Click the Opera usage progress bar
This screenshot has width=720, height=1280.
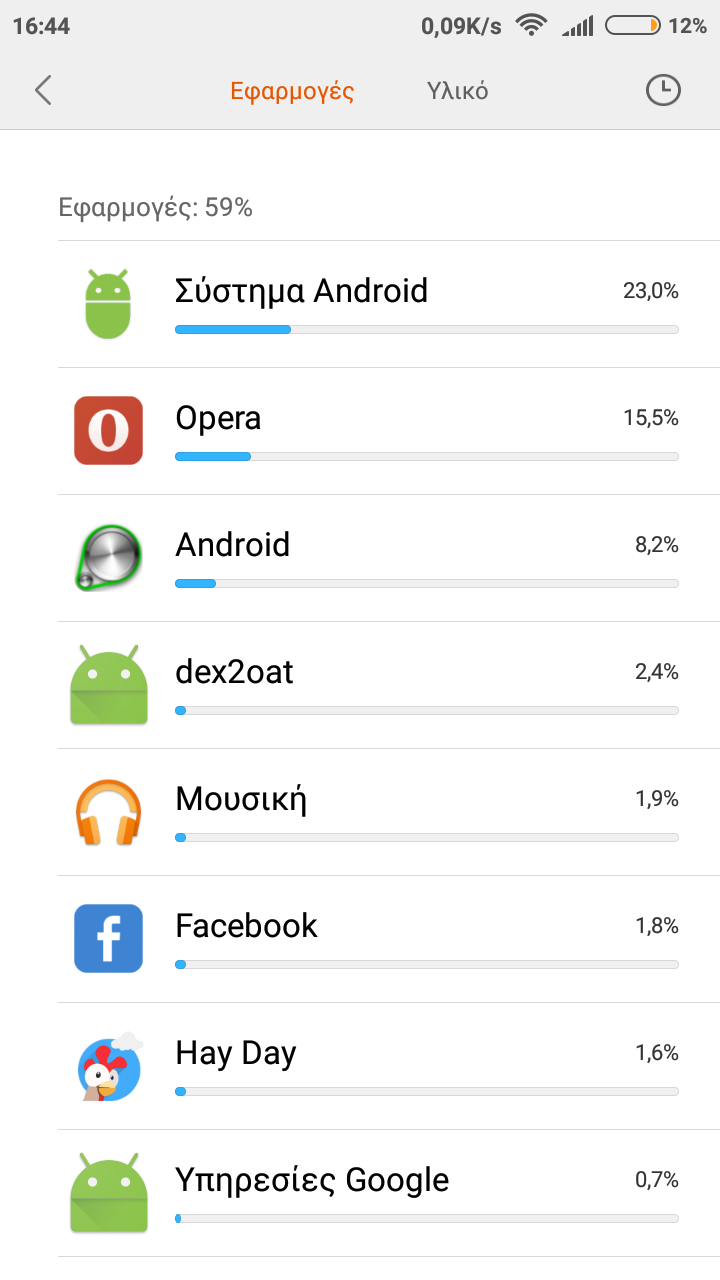tap(426, 456)
